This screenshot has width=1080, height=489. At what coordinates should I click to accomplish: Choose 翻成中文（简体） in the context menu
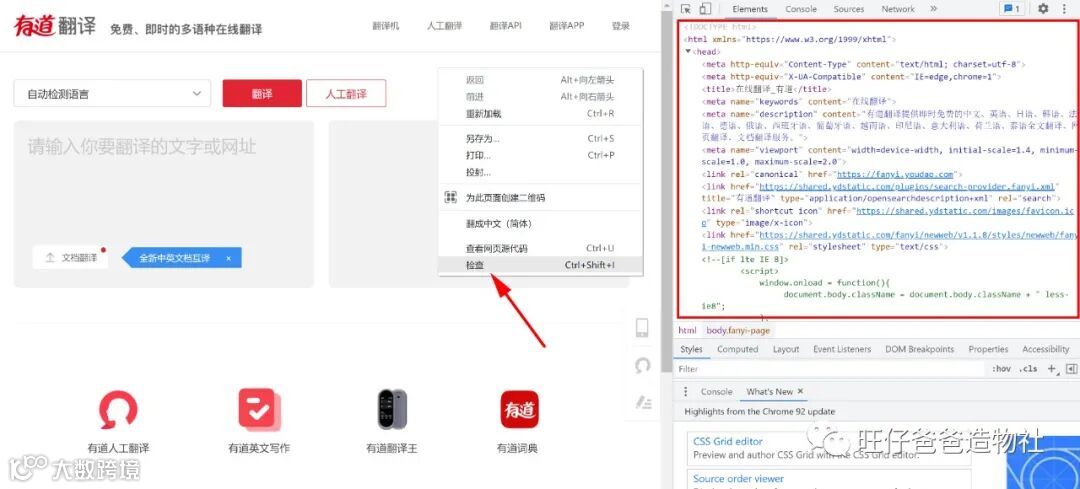(x=541, y=224)
